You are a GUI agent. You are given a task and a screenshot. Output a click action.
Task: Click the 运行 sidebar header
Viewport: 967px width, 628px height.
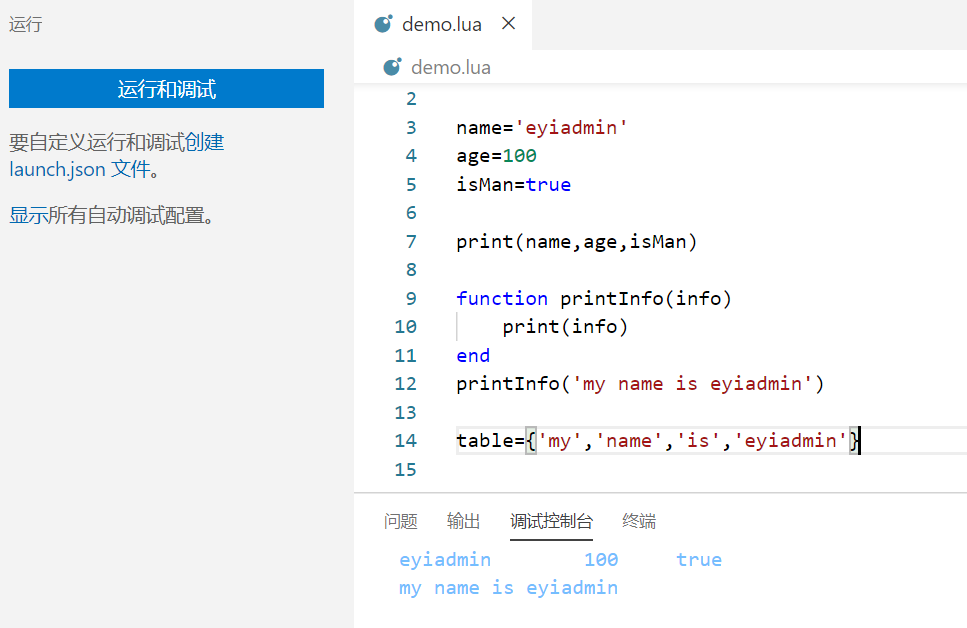coord(26,25)
